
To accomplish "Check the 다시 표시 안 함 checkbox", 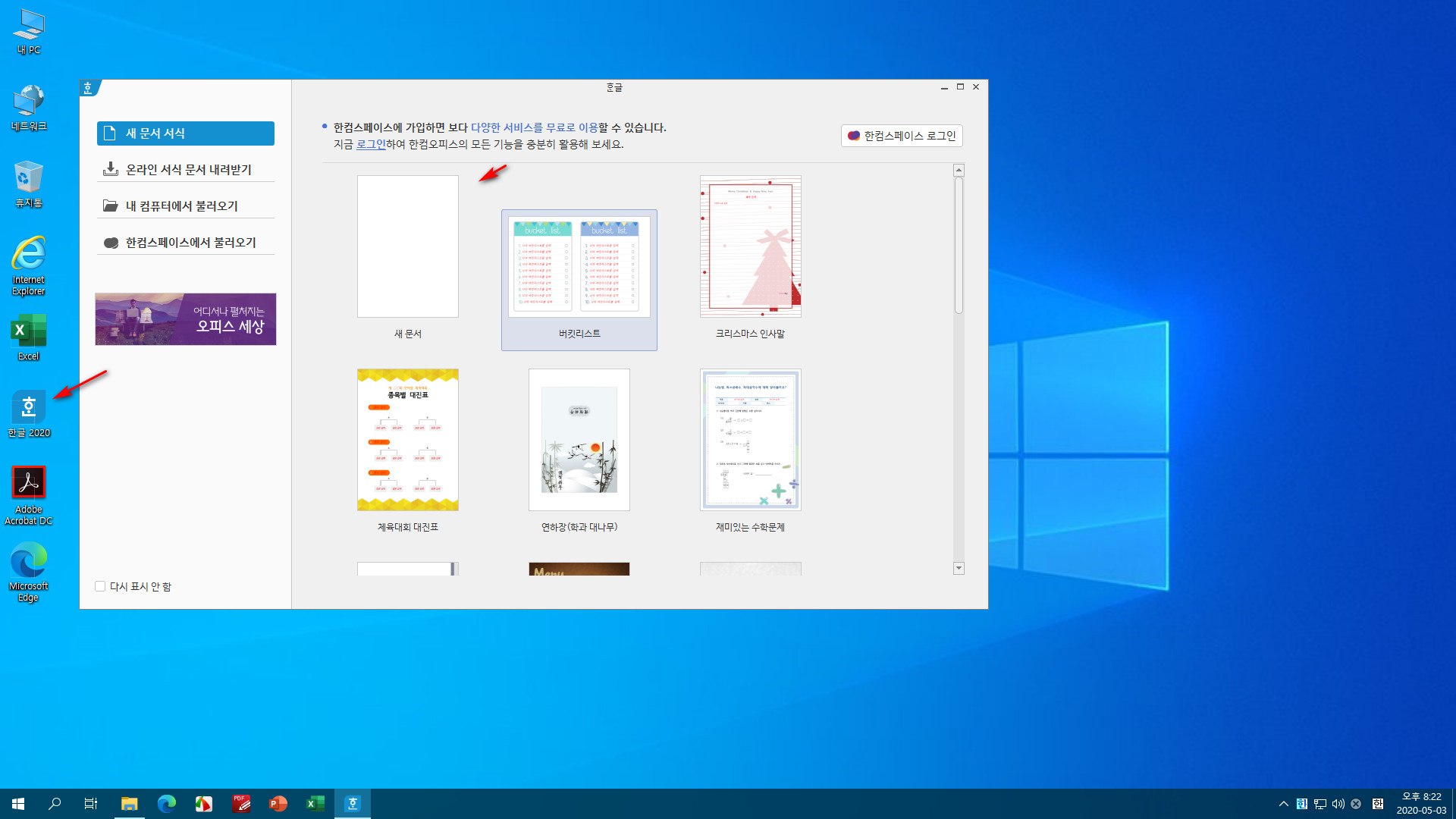I will click(100, 586).
